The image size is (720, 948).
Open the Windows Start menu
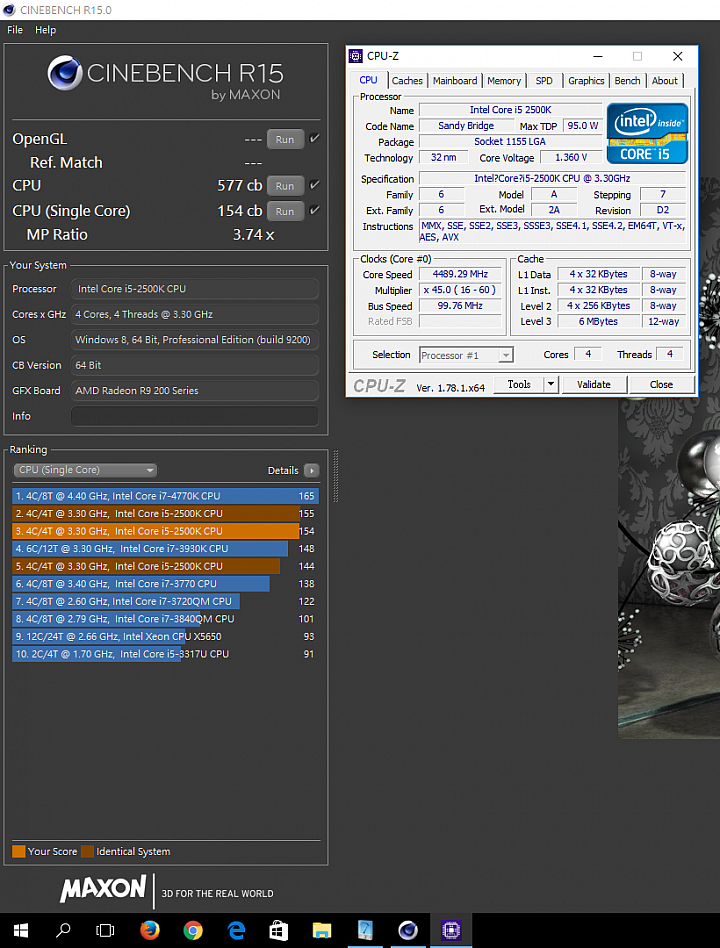point(21,930)
